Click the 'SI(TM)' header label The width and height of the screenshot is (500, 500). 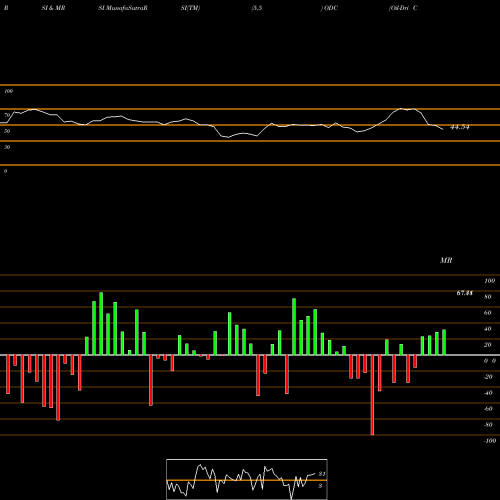point(190,8)
